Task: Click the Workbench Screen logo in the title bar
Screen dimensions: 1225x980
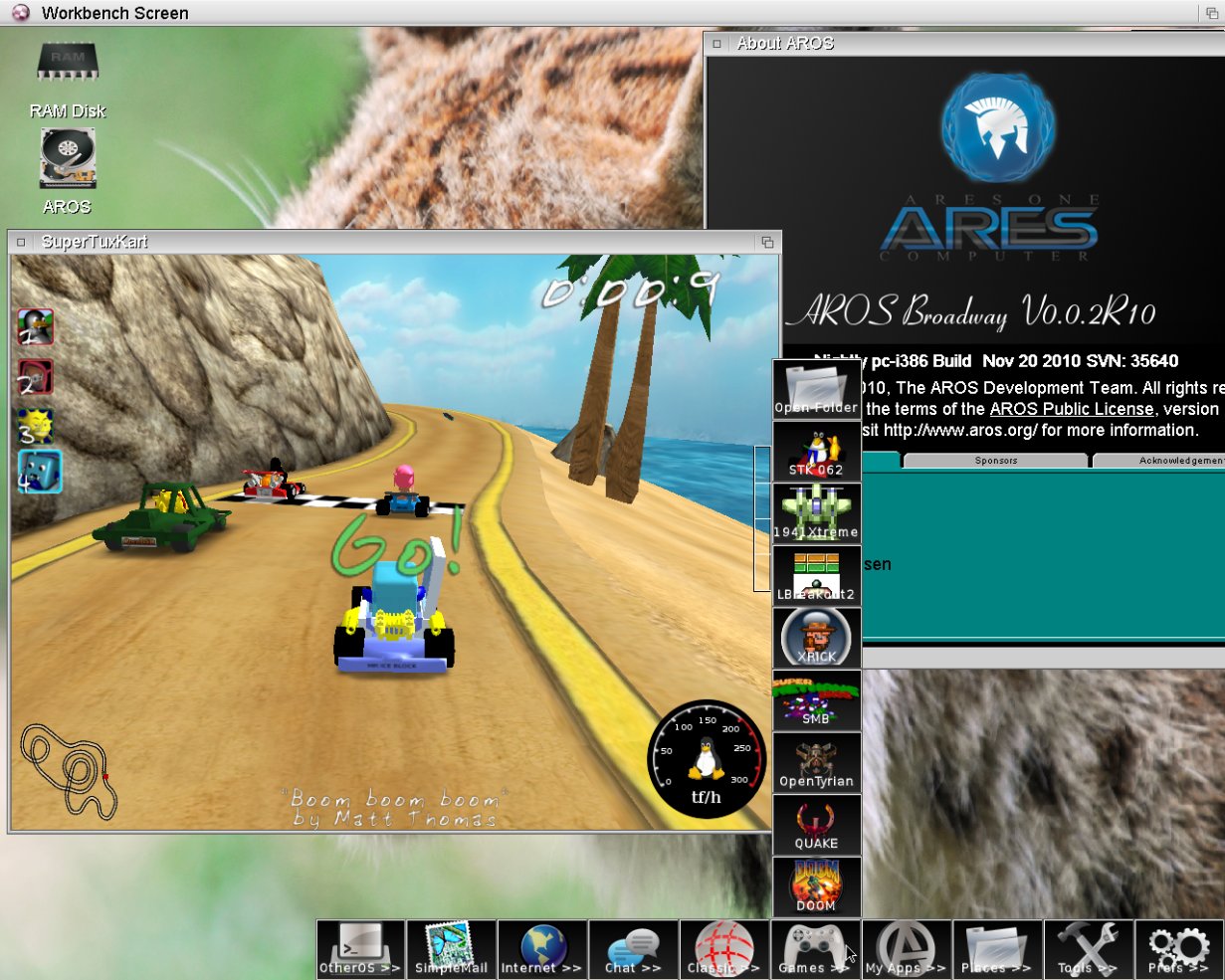Action: tap(20, 13)
